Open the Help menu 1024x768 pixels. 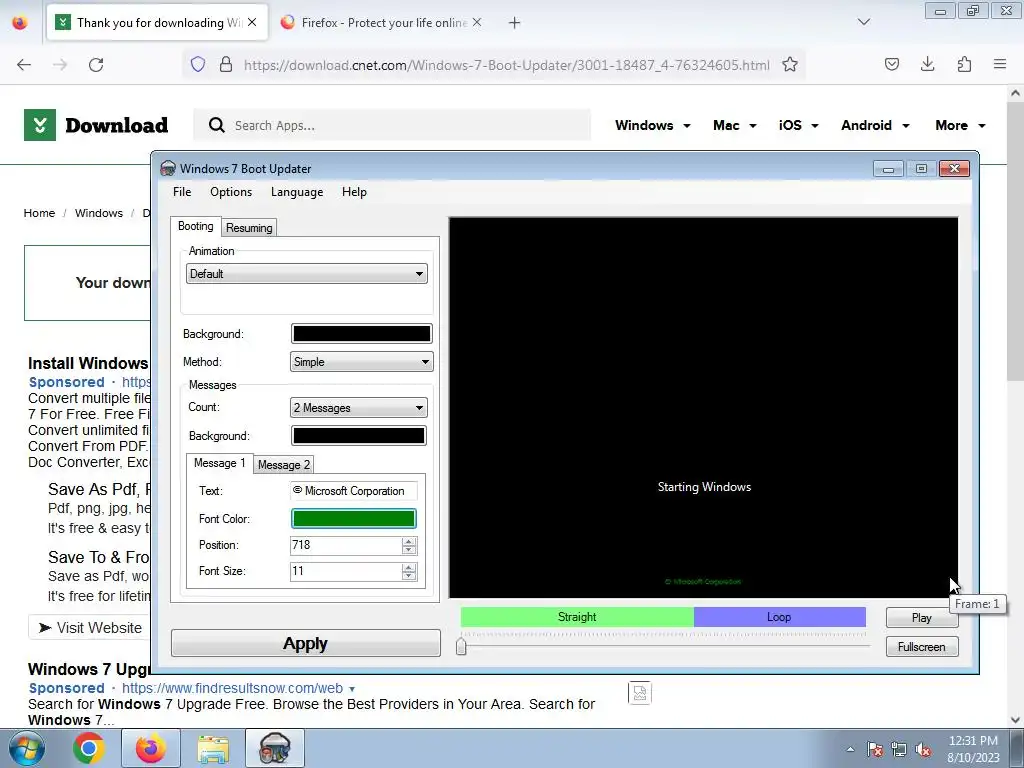coord(354,192)
